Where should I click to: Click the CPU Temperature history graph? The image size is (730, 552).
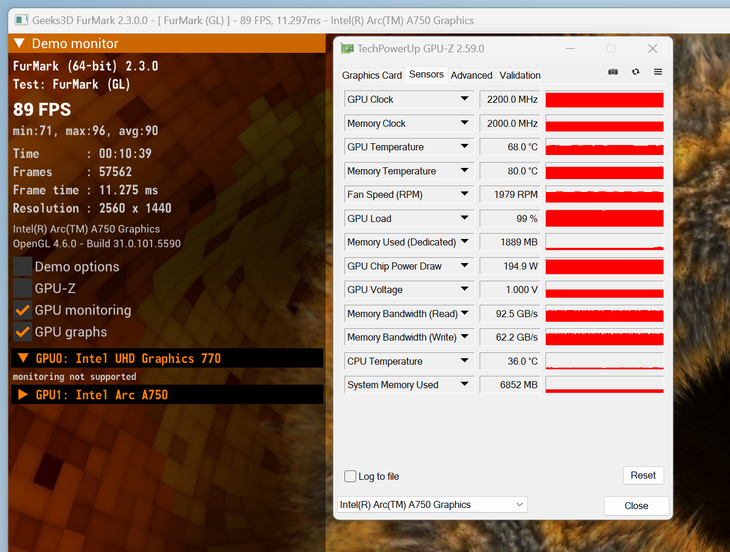604,361
